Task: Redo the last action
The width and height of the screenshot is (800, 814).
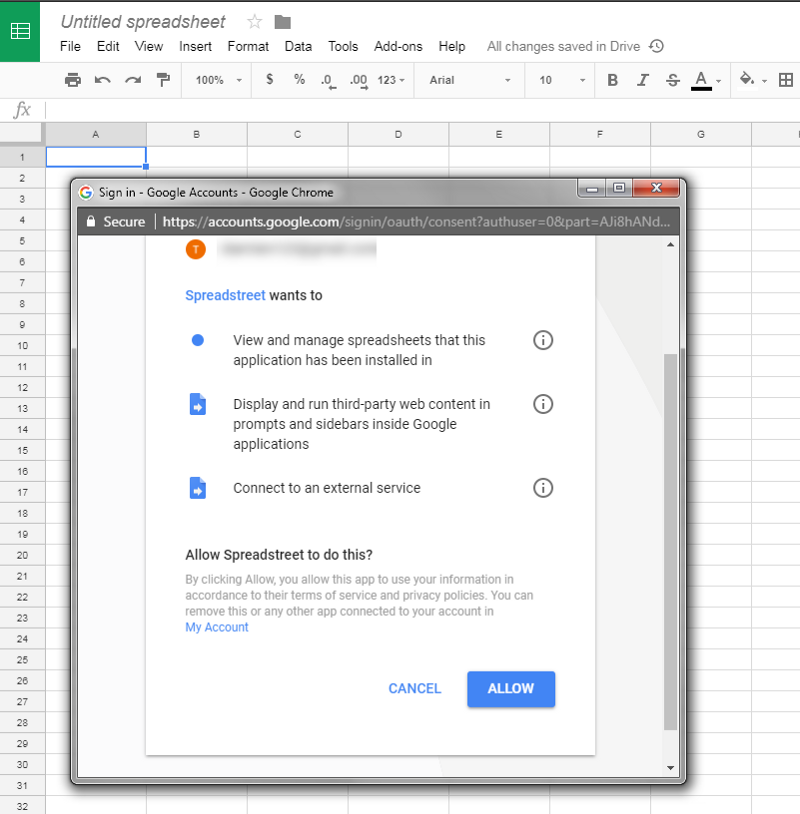Action: click(x=132, y=80)
